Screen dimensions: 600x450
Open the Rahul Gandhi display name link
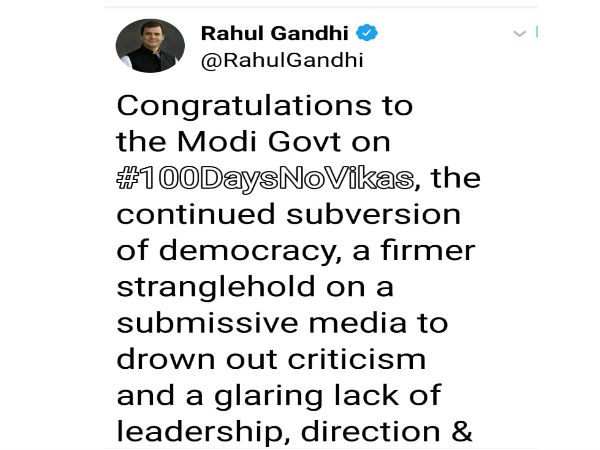click(x=276, y=33)
